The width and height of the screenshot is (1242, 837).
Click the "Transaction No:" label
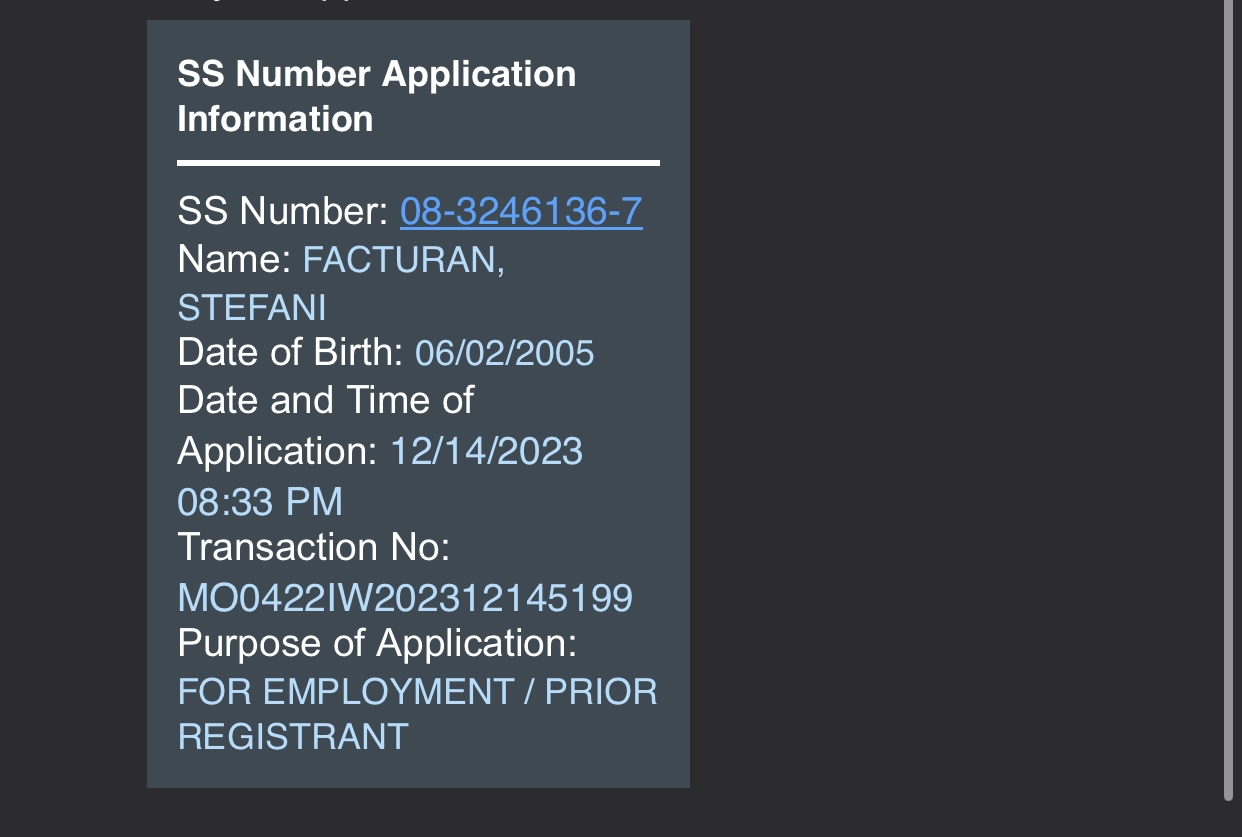313,547
